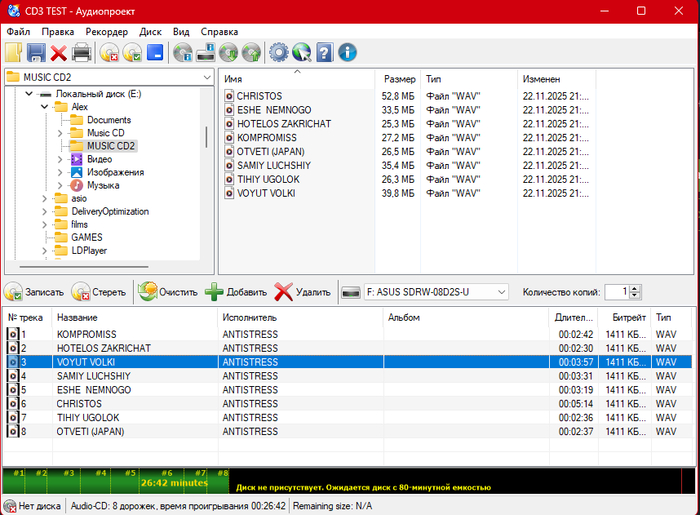Increase number of copies with up arrow
700x515 pixels.
coord(636,287)
